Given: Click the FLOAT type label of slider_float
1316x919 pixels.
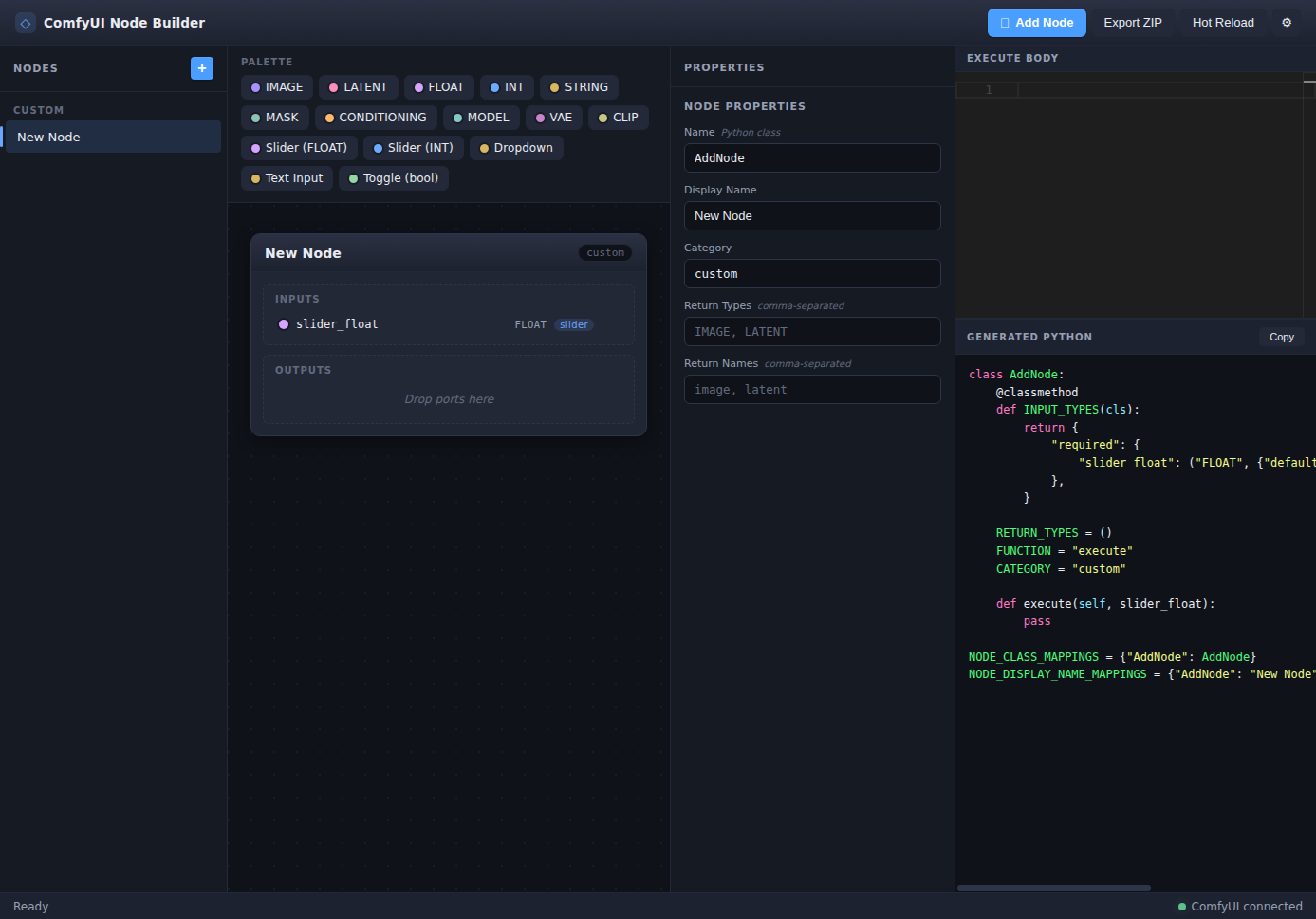Looking at the screenshot, I should pos(530,324).
